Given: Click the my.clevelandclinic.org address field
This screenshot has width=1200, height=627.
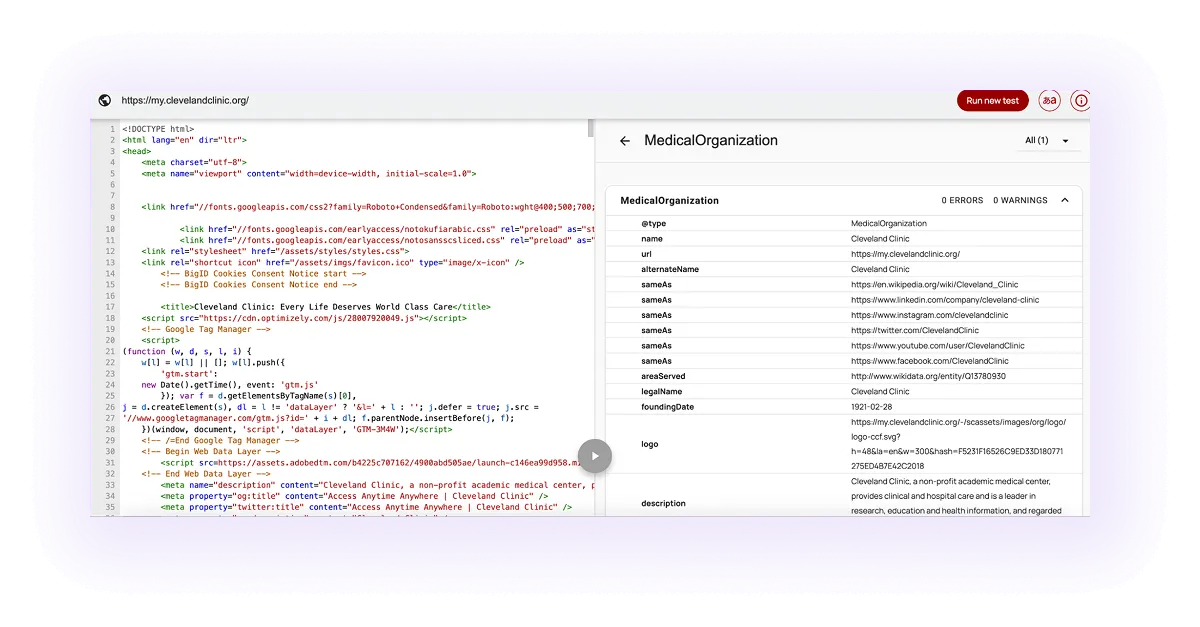Looking at the screenshot, I should (184, 100).
